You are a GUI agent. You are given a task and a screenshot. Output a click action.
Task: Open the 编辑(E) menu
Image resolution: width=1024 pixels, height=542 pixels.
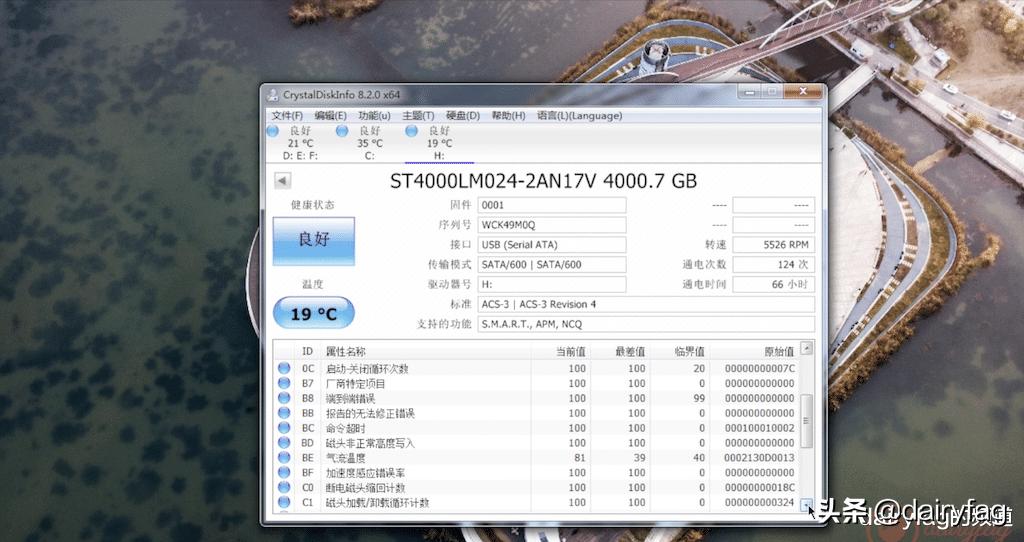pos(330,116)
